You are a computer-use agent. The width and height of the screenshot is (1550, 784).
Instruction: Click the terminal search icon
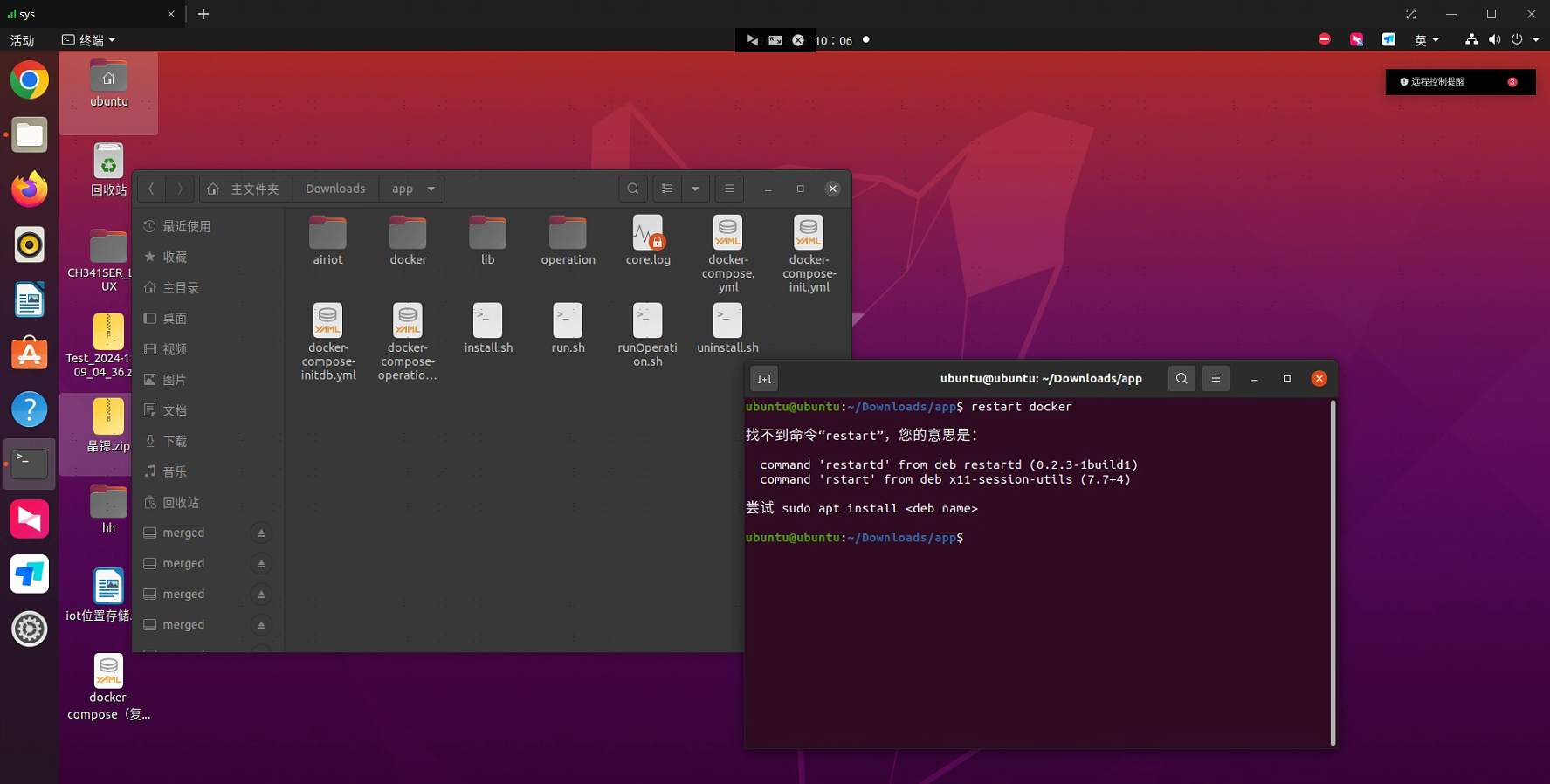click(x=1181, y=379)
